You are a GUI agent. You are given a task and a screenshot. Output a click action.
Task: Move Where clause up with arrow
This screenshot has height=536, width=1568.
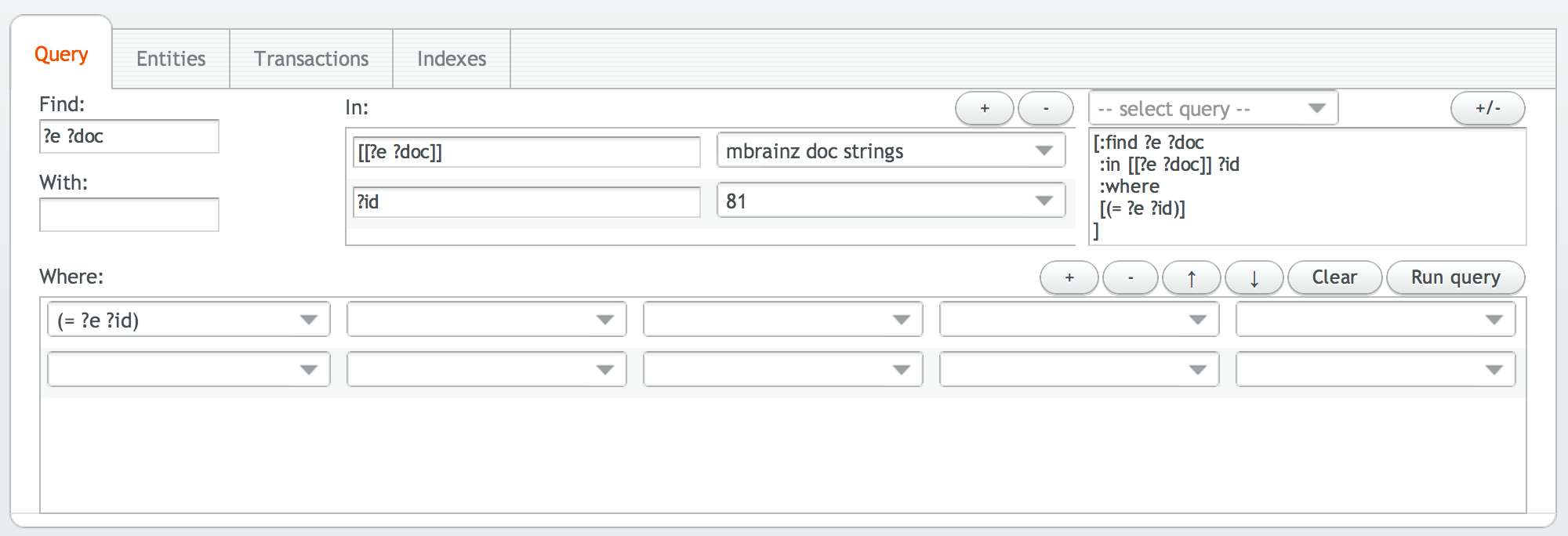(1192, 277)
